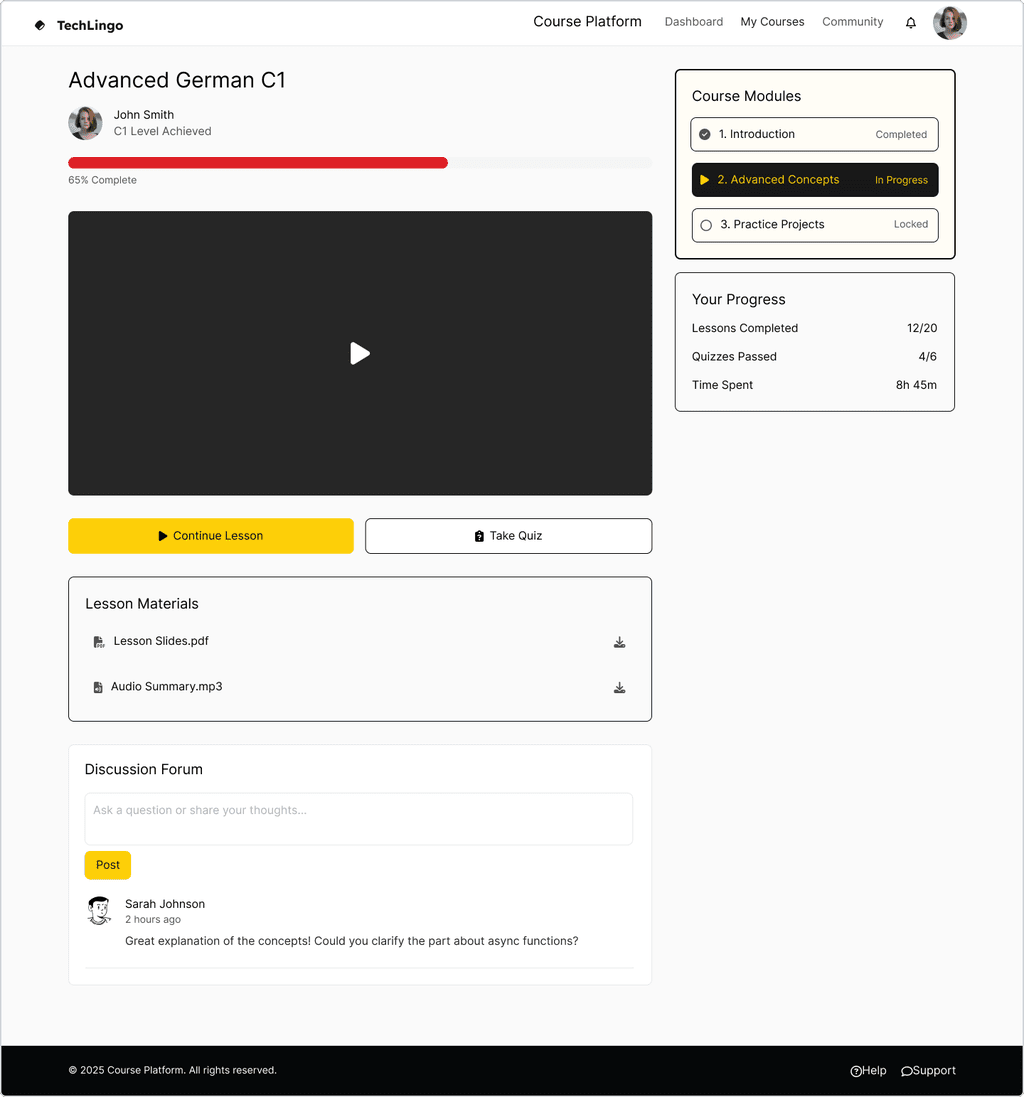Download Audio Summary.mp3

(x=619, y=688)
